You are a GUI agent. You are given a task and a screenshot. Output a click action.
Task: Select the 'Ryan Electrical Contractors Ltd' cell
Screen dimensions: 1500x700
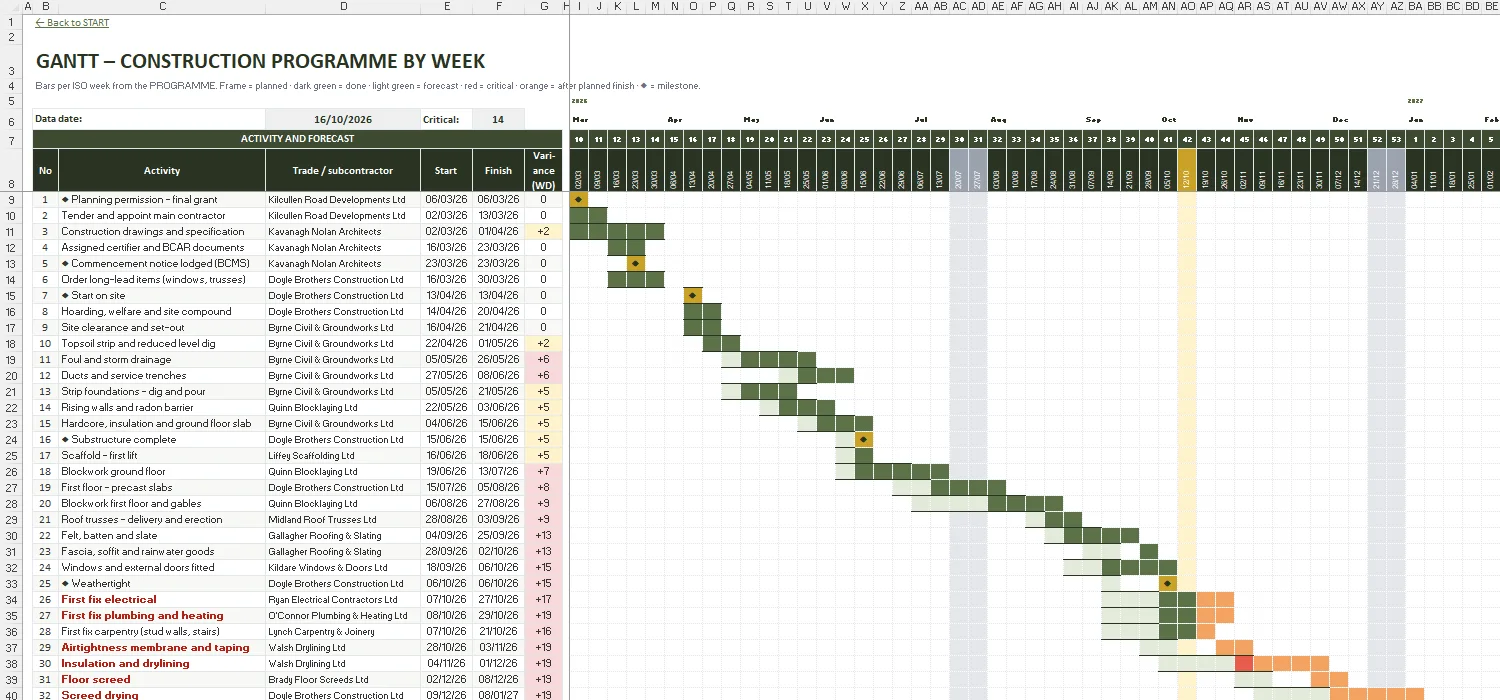pyautogui.click(x=343, y=599)
